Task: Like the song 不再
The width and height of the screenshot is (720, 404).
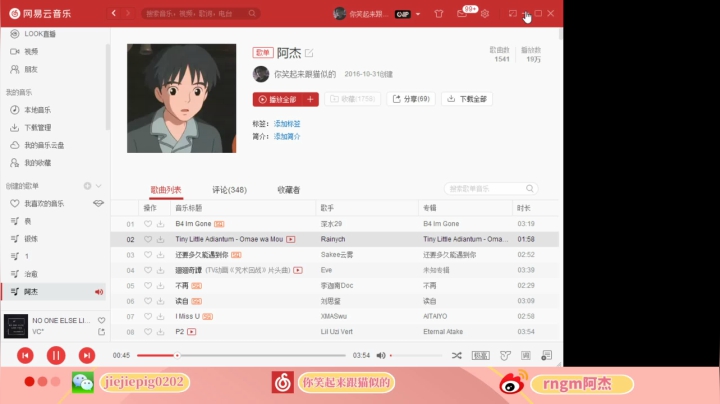Action: pos(148,286)
